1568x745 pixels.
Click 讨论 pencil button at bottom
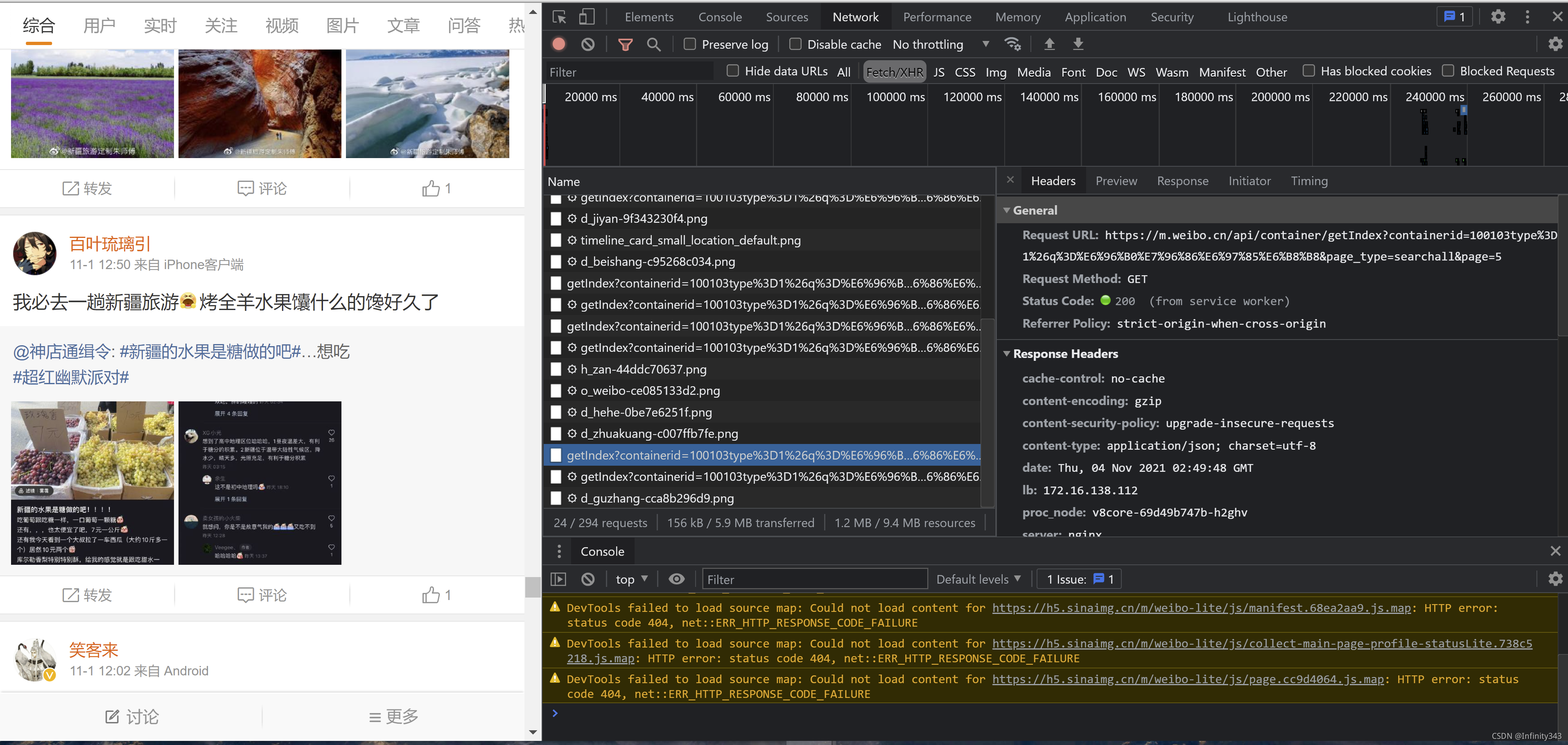click(x=131, y=716)
